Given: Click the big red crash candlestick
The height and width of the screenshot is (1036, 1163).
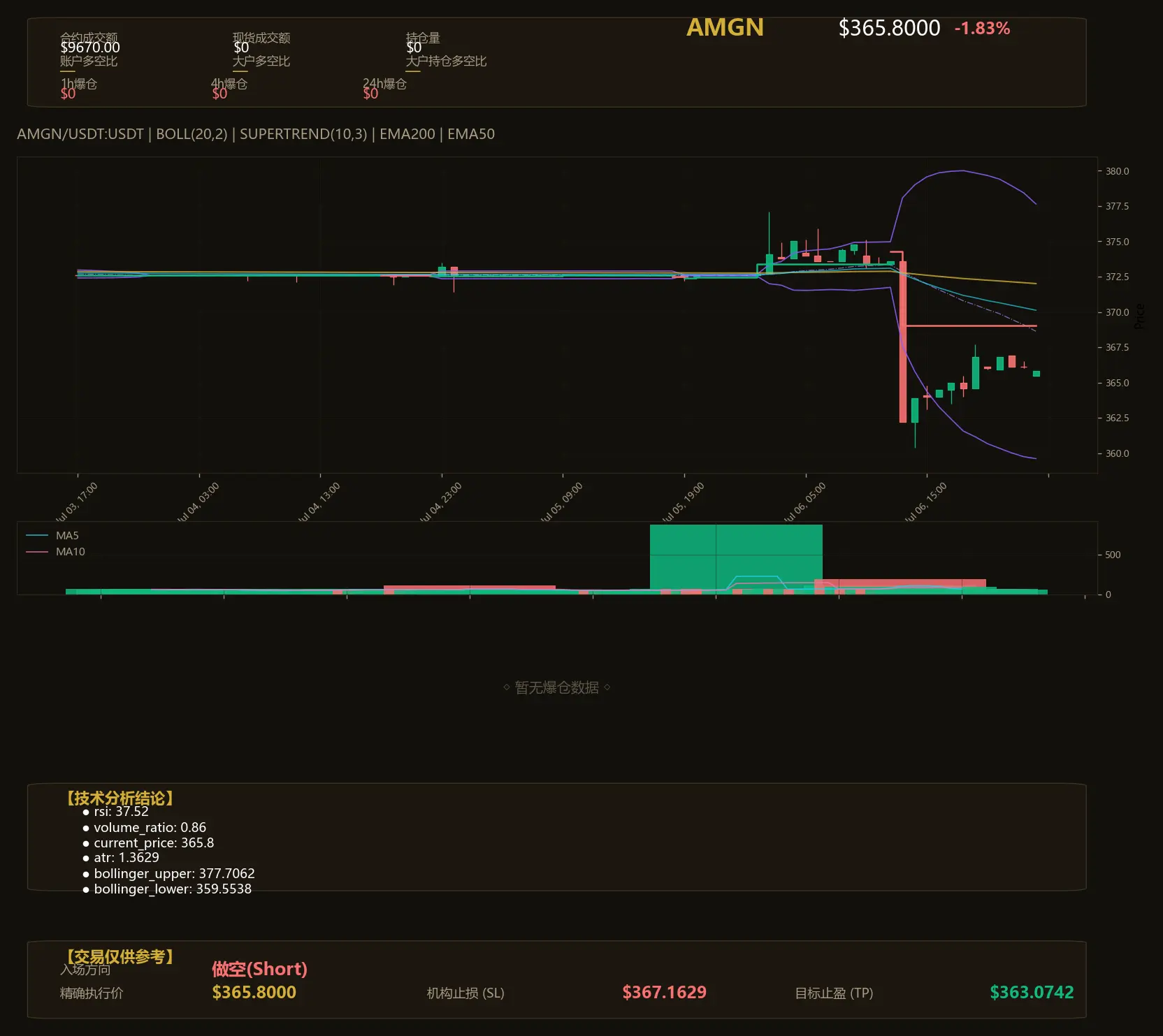Looking at the screenshot, I should (903, 342).
